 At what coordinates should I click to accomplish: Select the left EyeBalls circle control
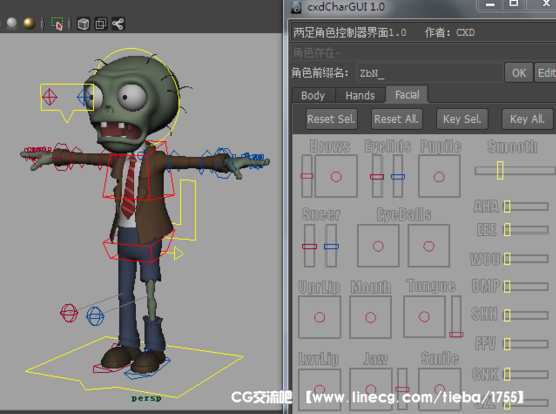click(378, 246)
